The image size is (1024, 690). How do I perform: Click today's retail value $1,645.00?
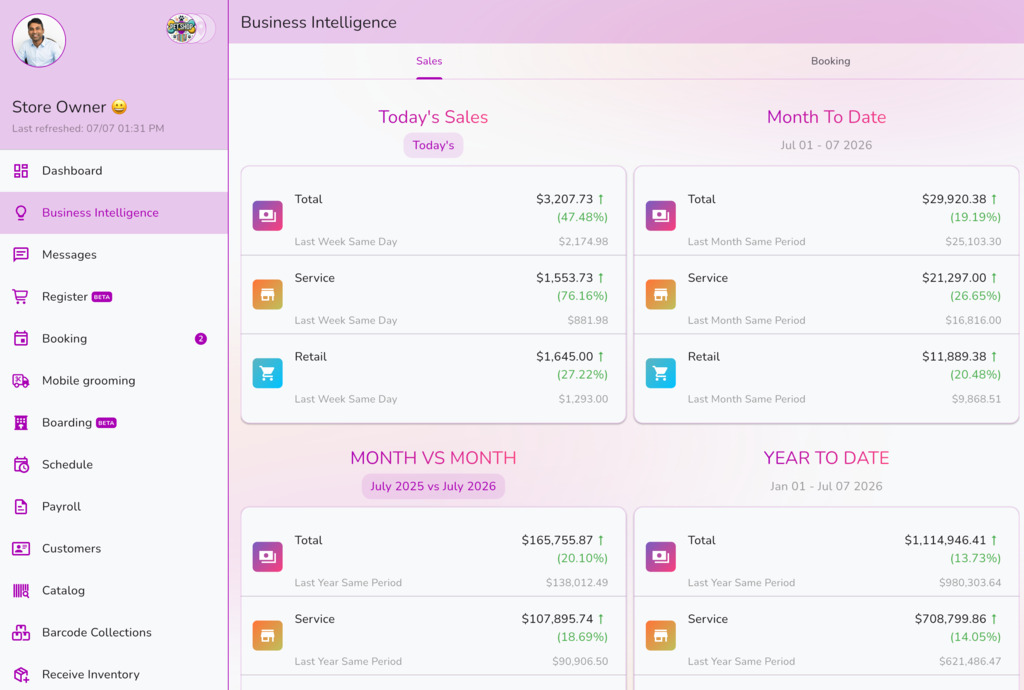[x=564, y=357]
